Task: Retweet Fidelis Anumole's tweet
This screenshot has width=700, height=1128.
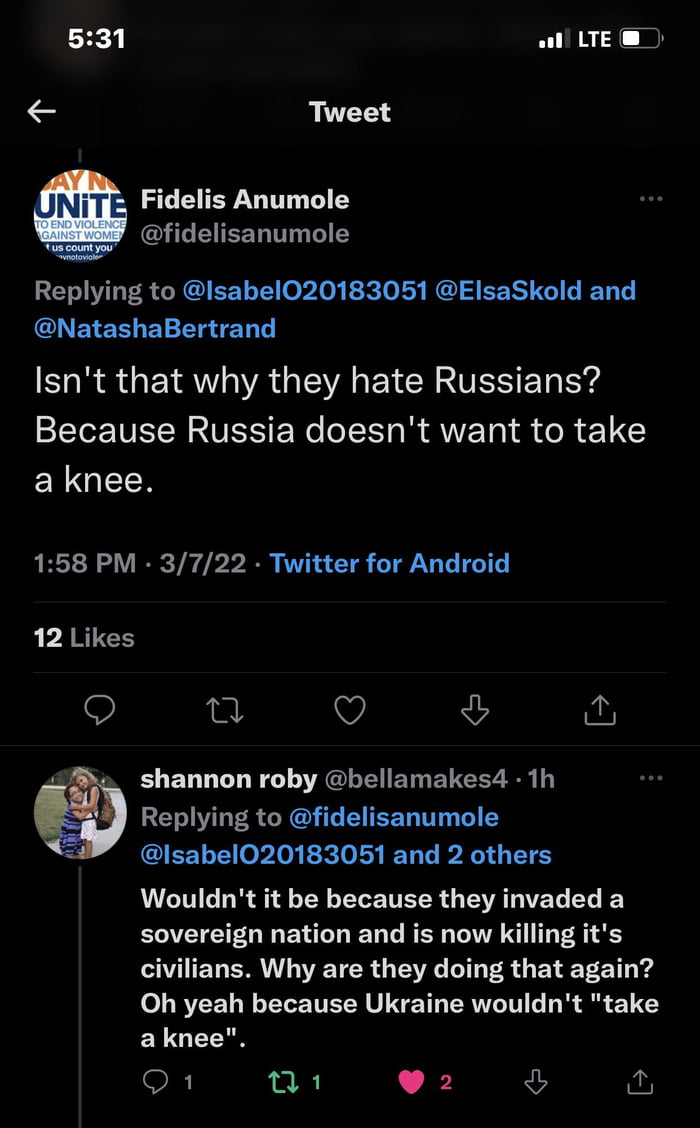Action: [x=224, y=710]
